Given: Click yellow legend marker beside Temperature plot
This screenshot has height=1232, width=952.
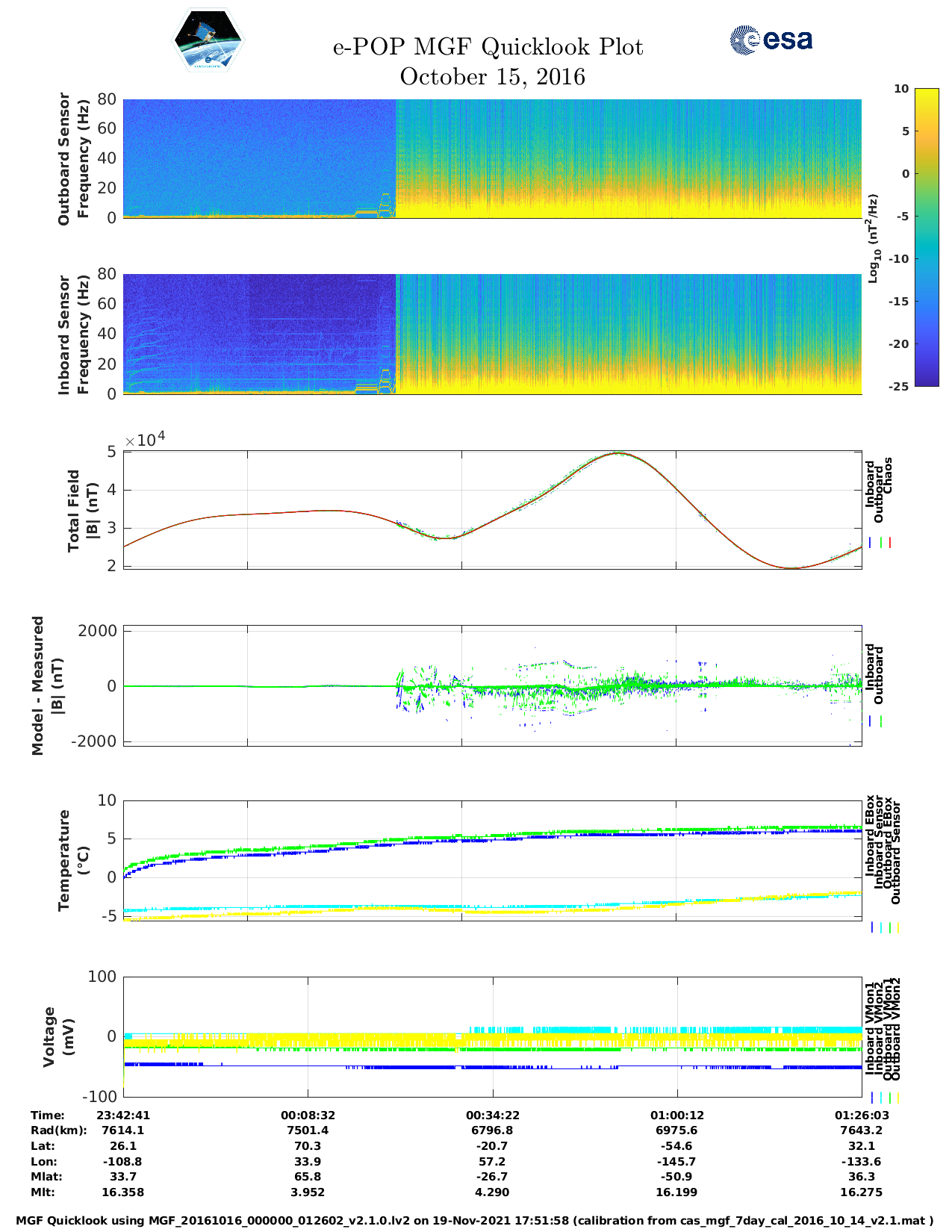Looking at the screenshot, I should click(x=897, y=927).
